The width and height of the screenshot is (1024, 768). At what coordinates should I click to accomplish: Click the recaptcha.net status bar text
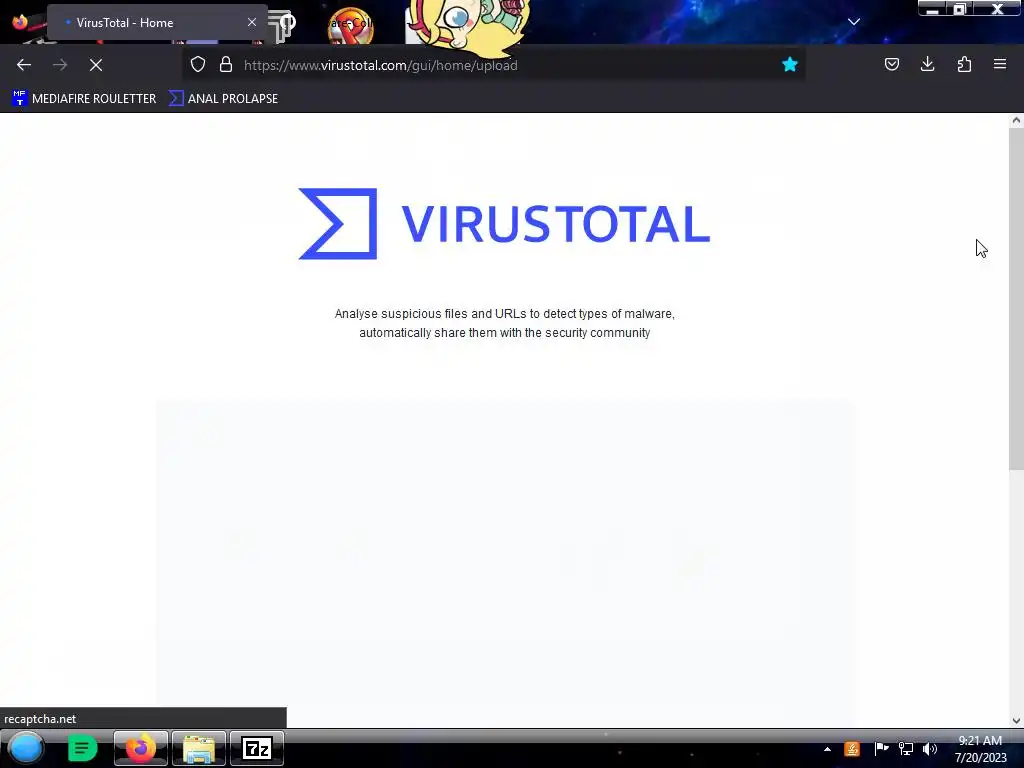(x=40, y=719)
